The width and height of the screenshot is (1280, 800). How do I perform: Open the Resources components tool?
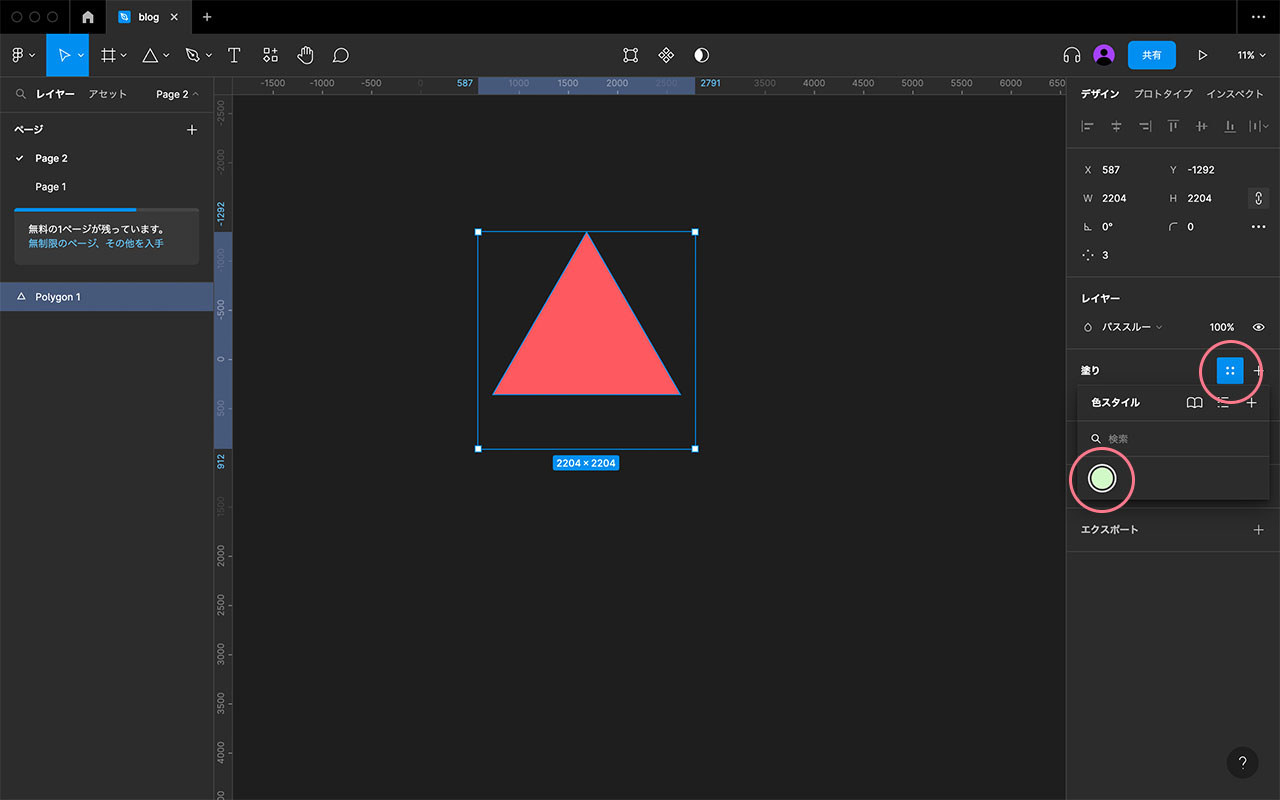(270, 55)
